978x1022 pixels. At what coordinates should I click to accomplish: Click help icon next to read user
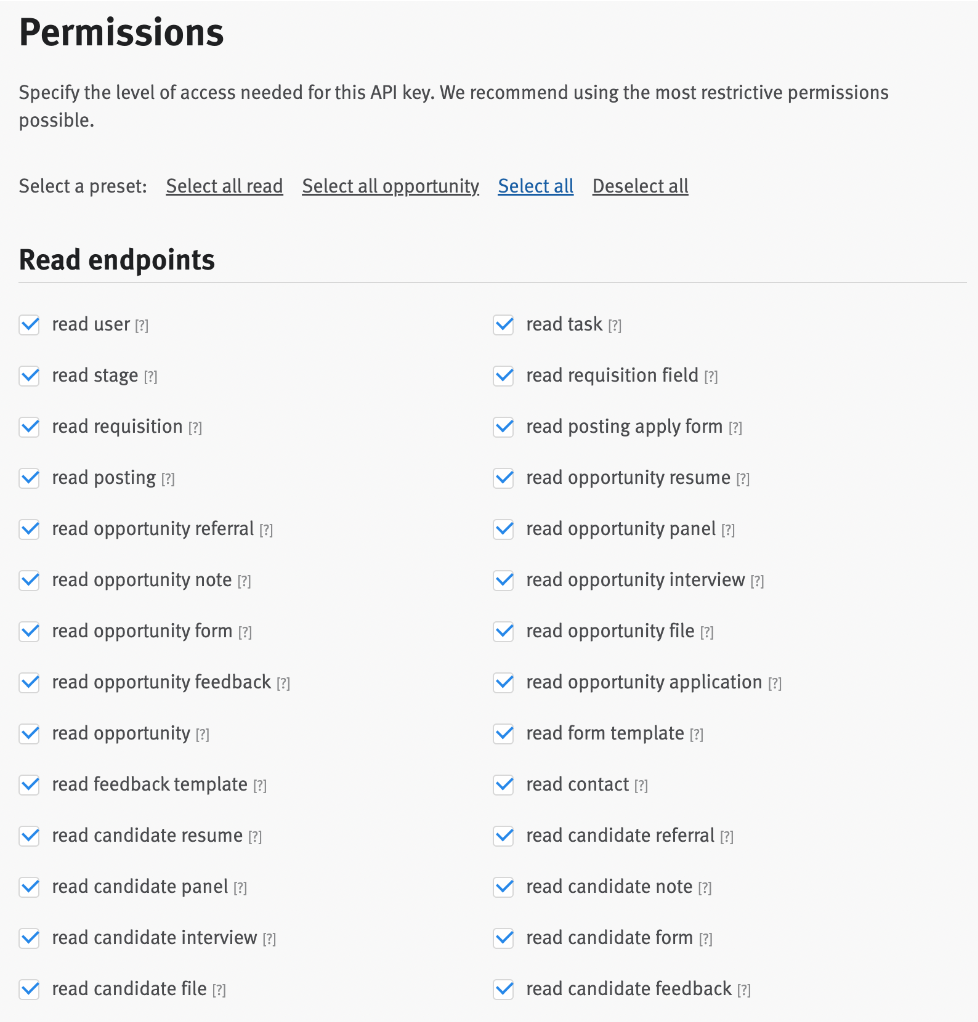coord(142,326)
